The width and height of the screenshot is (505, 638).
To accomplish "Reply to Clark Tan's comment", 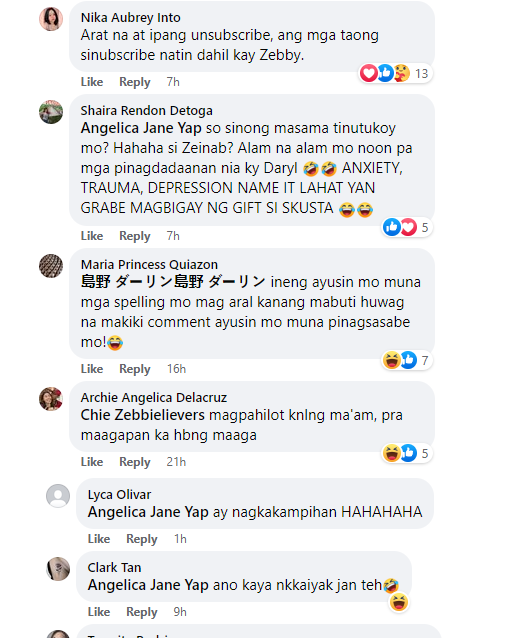I will click(x=142, y=612).
